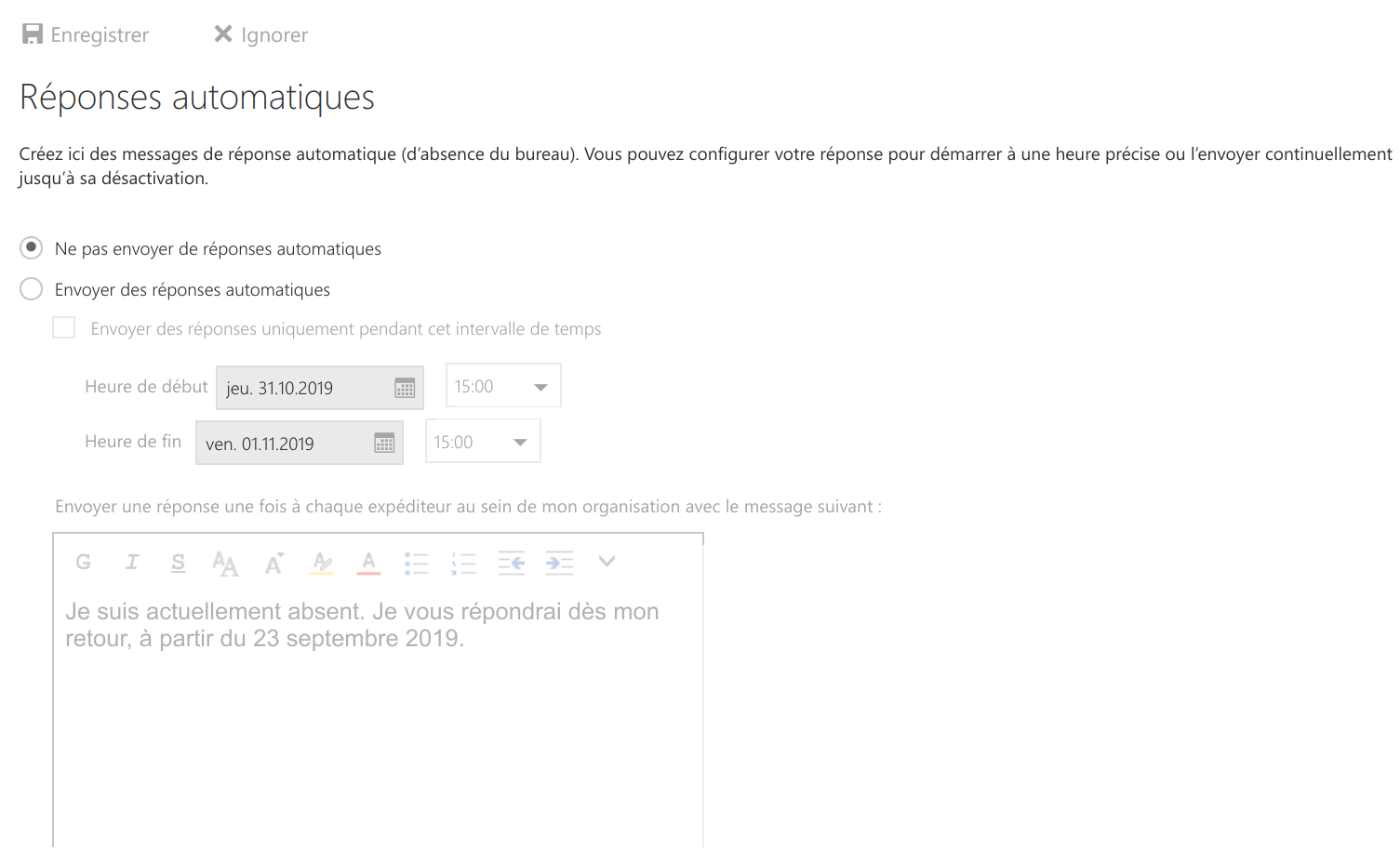This screenshot has height=862, width=1400.
Task: Insert a bulleted list
Action: coord(416,563)
